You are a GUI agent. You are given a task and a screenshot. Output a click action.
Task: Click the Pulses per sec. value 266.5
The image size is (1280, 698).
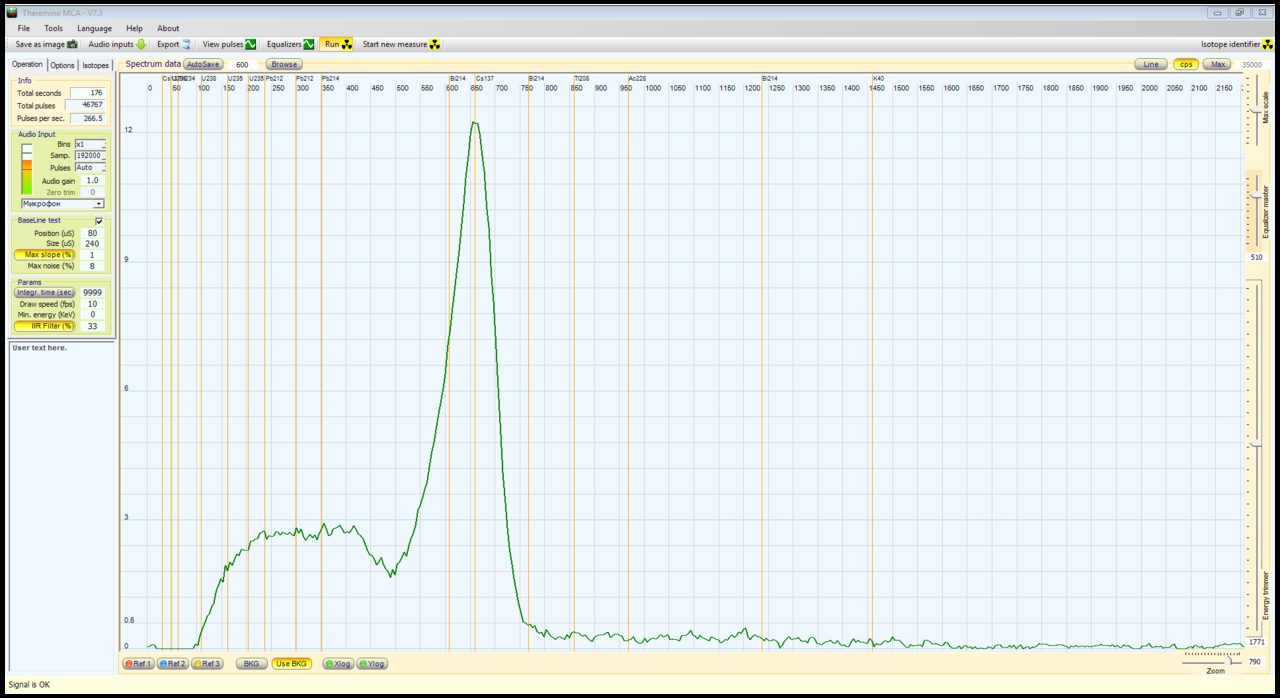click(x=87, y=118)
